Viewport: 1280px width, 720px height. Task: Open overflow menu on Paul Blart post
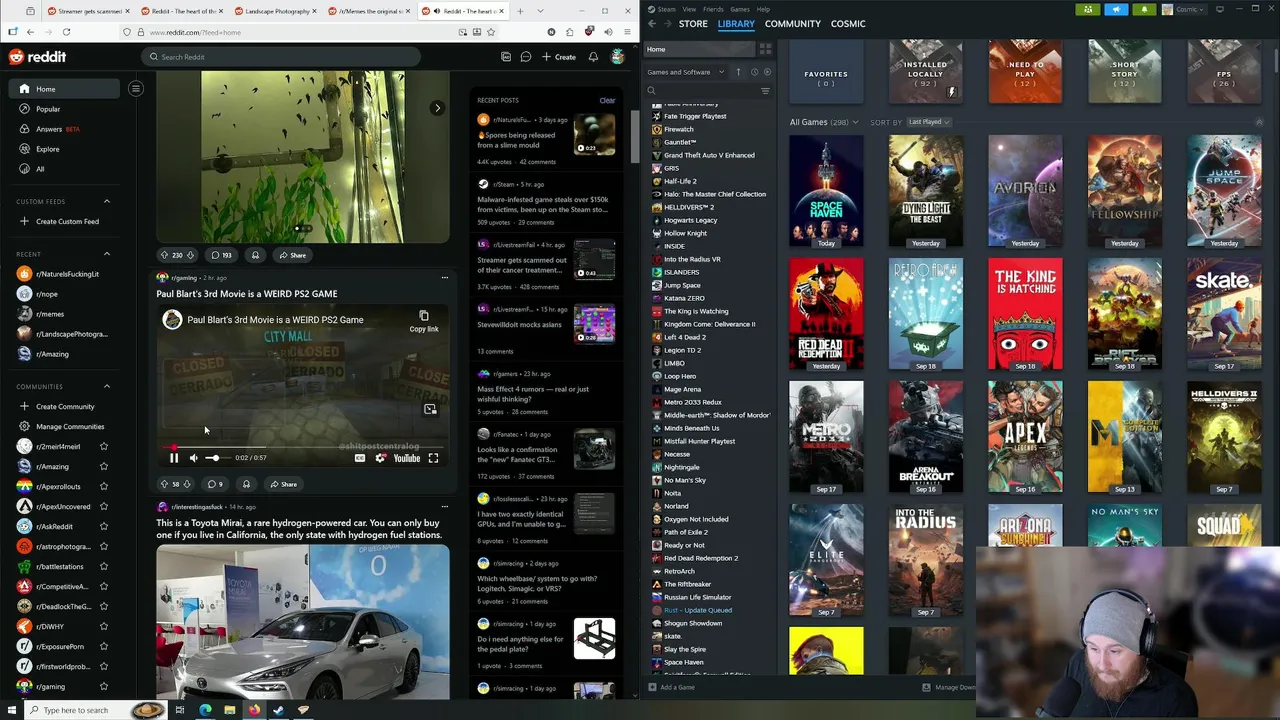pyautogui.click(x=445, y=278)
